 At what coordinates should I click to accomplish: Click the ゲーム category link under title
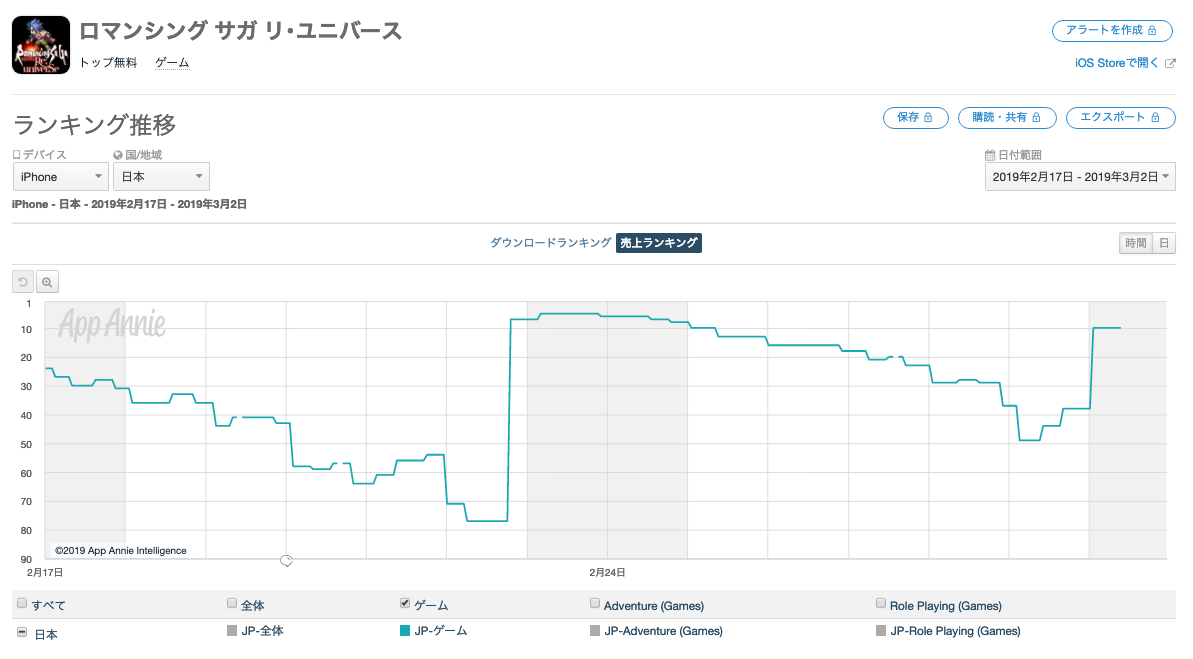tap(172, 63)
